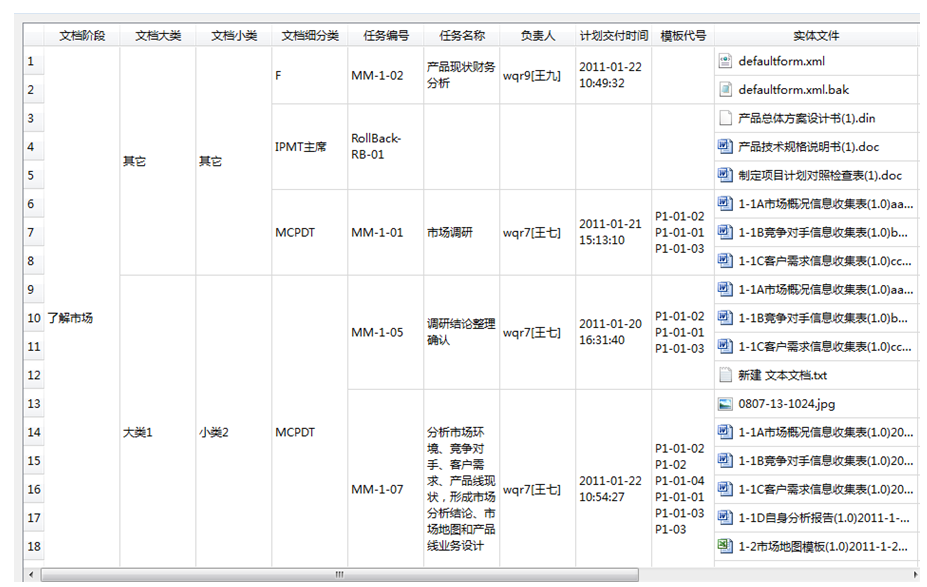Click the image icon for 0807-13-1024.jpg
927x587 pixels.
(x=726, y=404)
